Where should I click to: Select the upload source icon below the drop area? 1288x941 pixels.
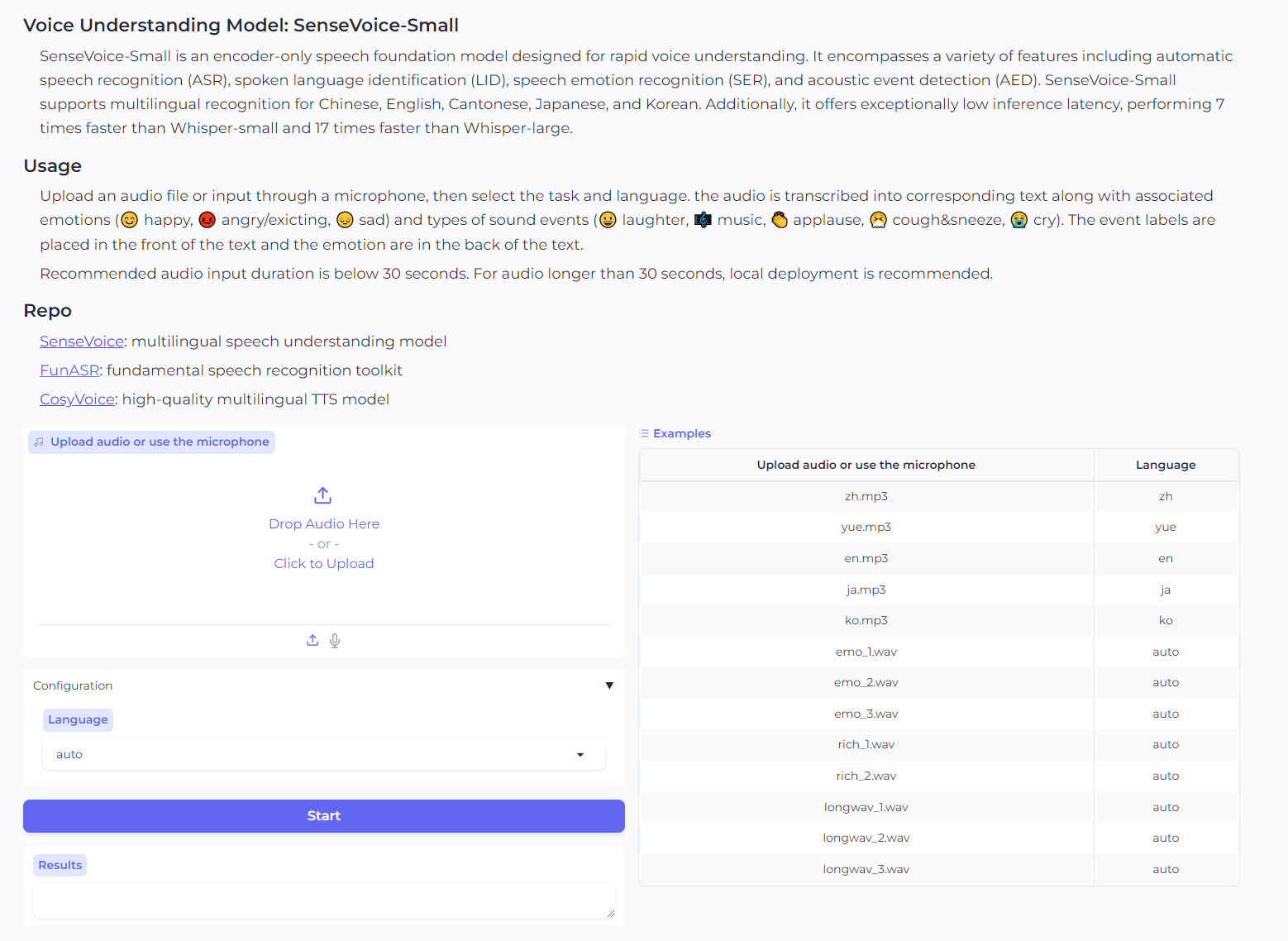coord(312,640)
